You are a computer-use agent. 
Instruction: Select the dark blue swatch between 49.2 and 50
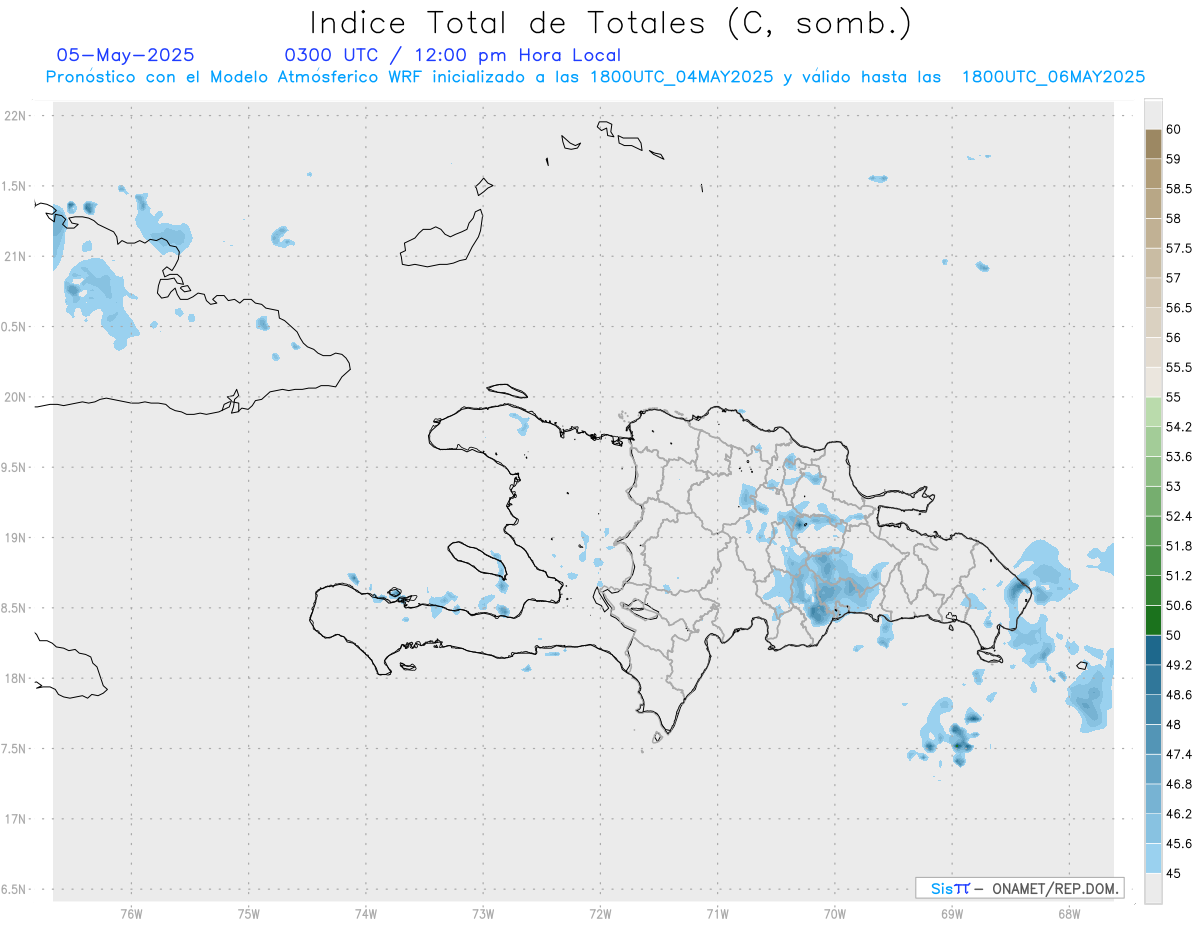tap(1153, 650)
